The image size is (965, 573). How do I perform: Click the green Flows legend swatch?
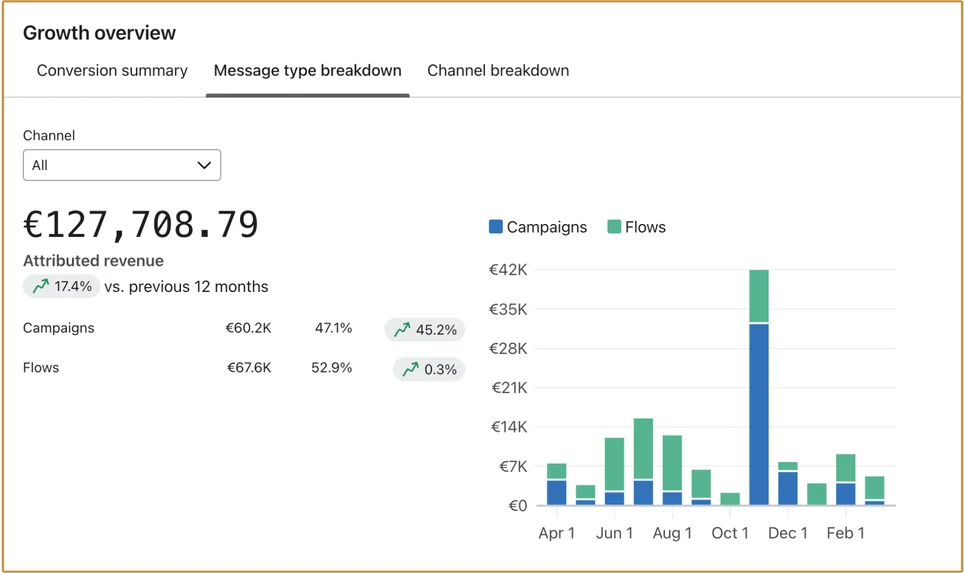click(614, 226)
